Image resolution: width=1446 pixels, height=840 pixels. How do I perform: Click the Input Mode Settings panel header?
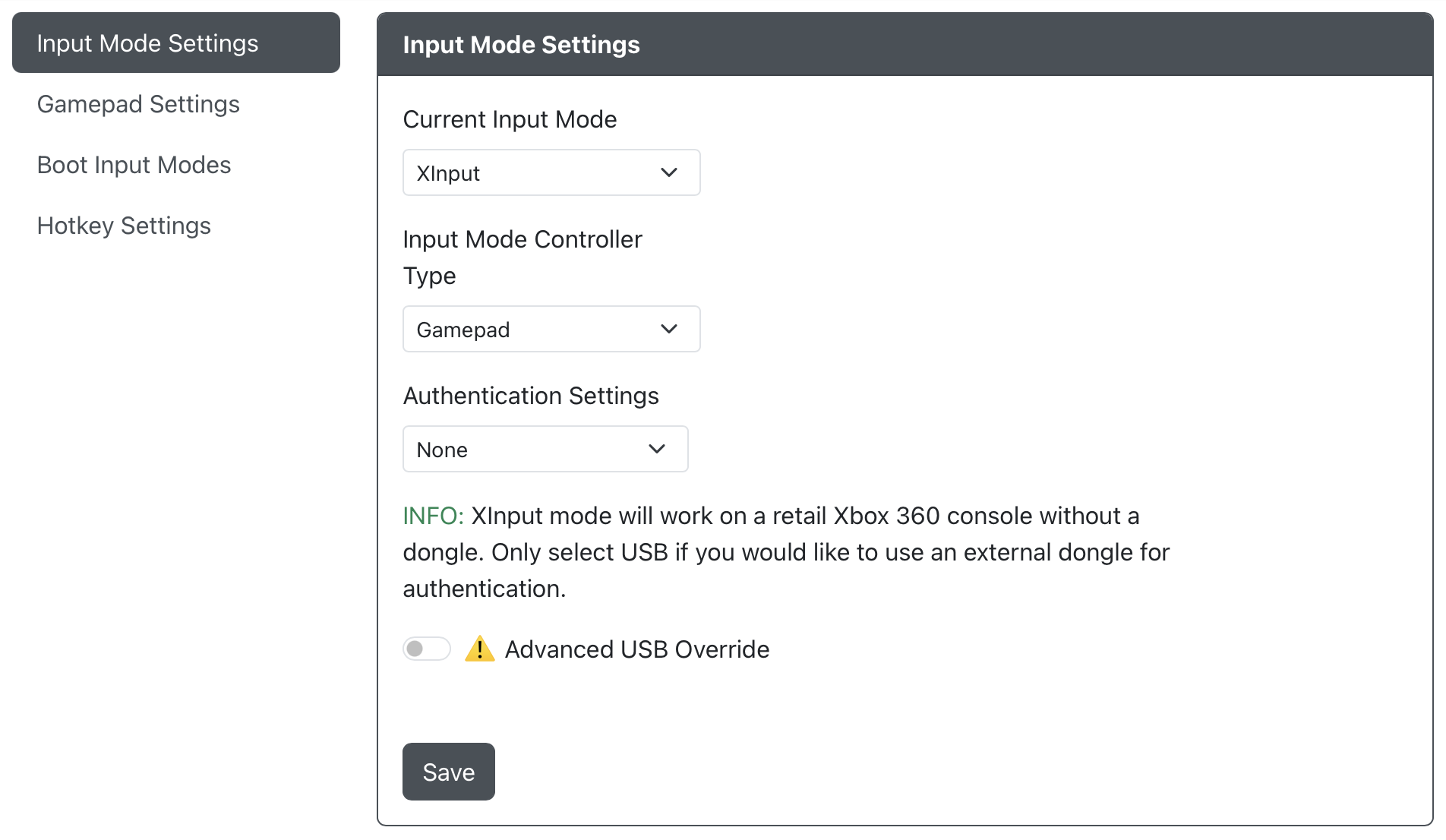(521, 44)
